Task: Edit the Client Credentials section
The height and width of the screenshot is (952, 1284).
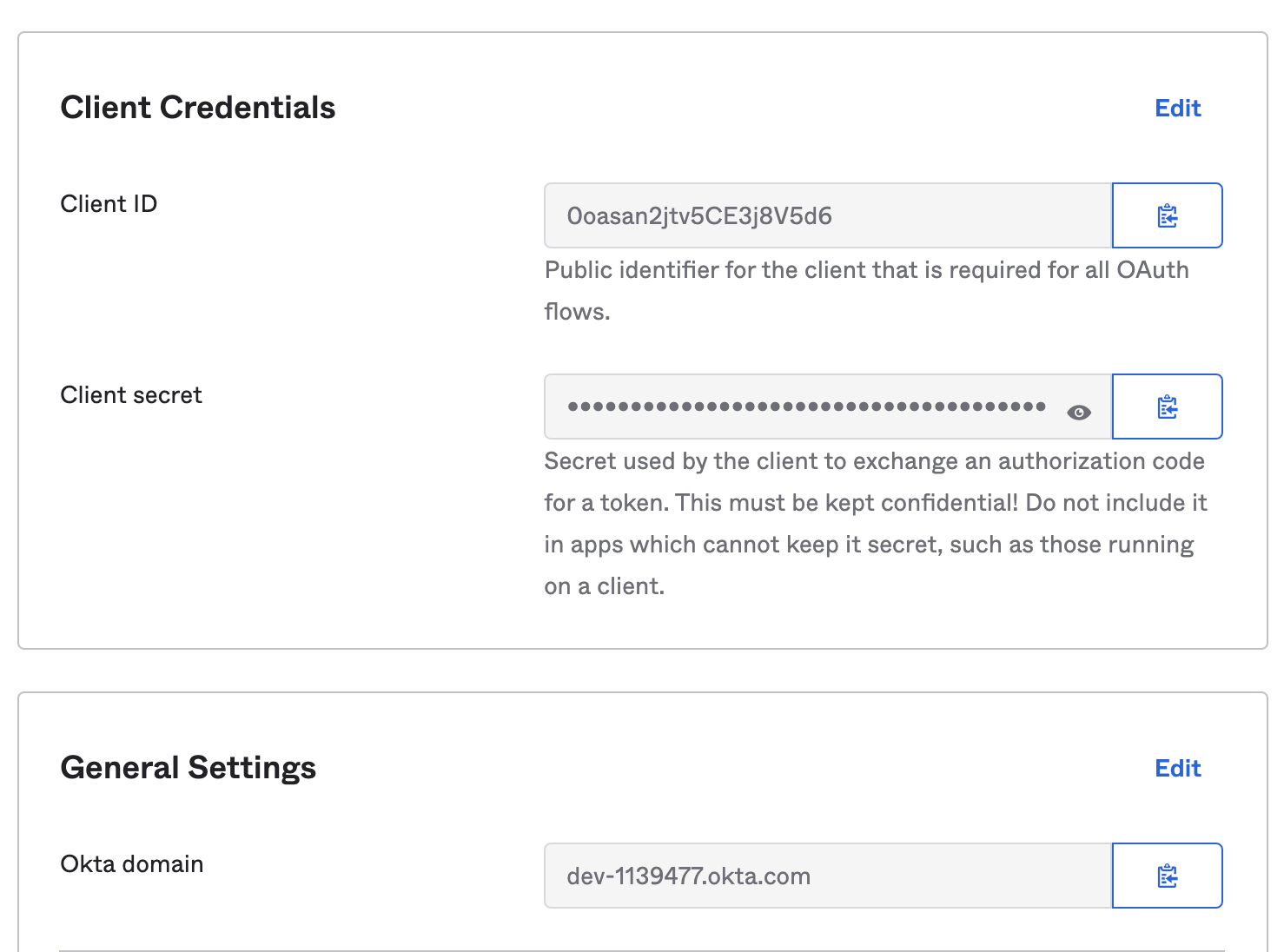Action: [1177, 108]
